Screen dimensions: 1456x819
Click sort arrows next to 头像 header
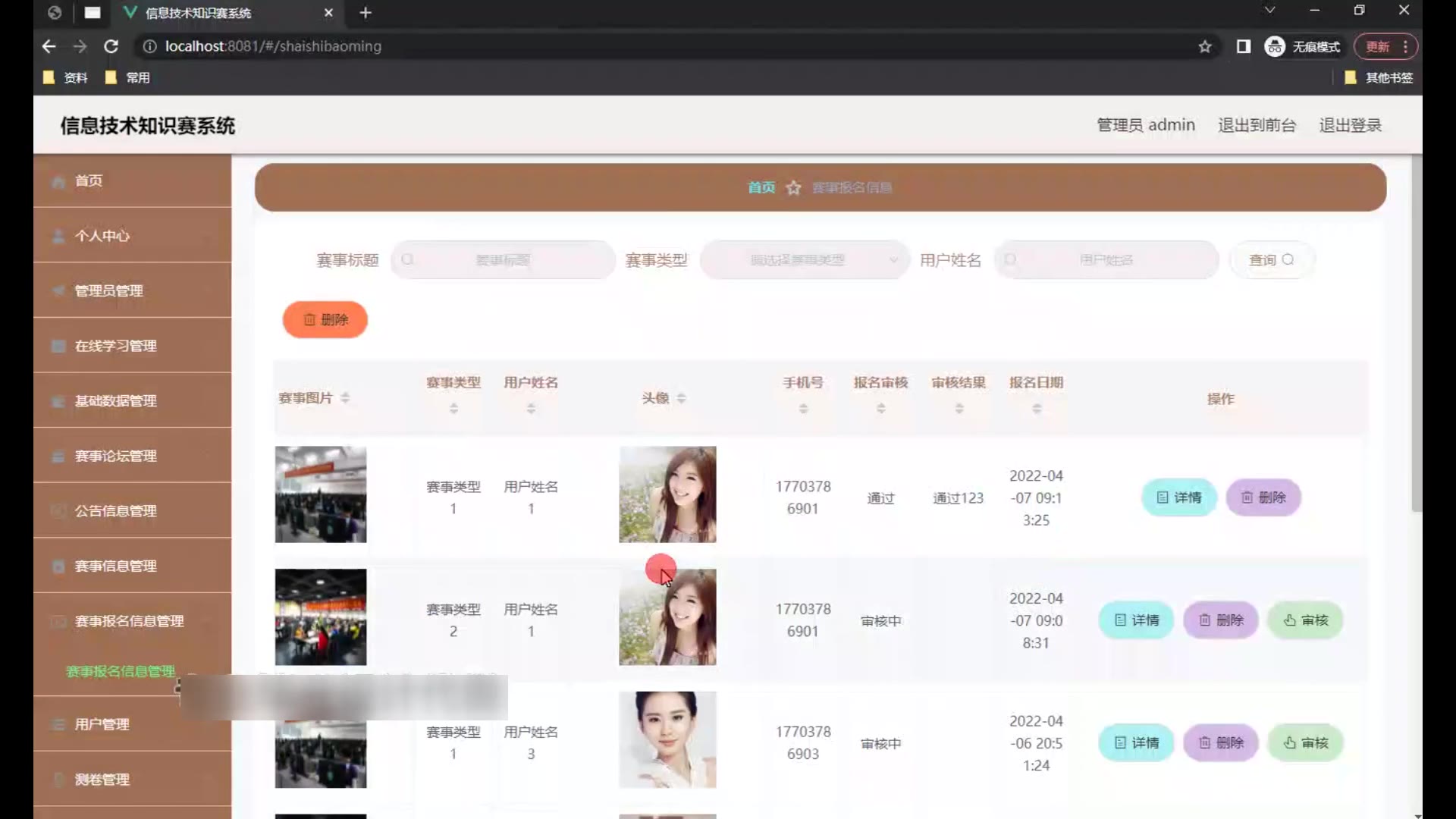click(681, 398)
